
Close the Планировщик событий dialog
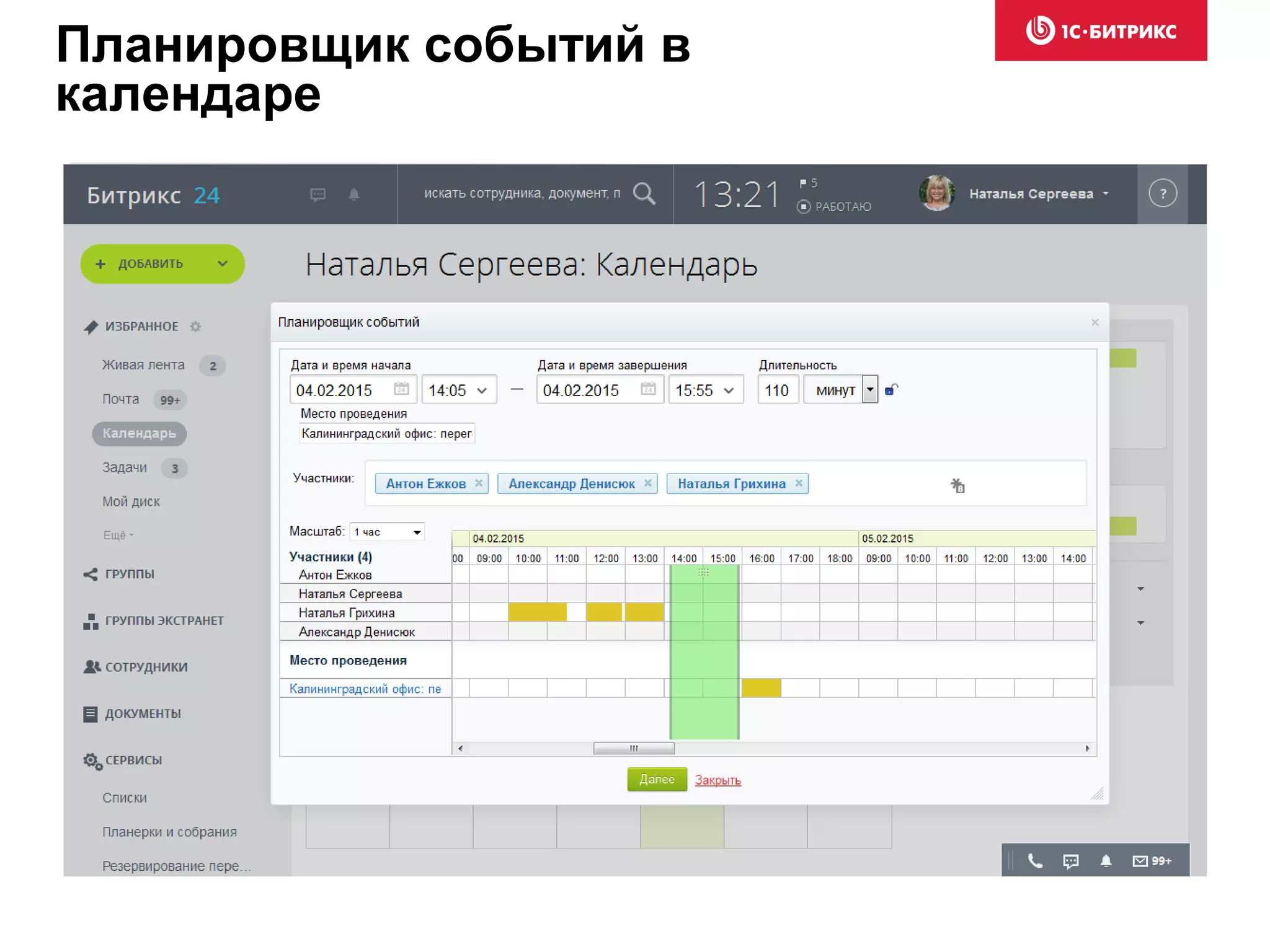pyautogui.click(x=1095, y=322)
